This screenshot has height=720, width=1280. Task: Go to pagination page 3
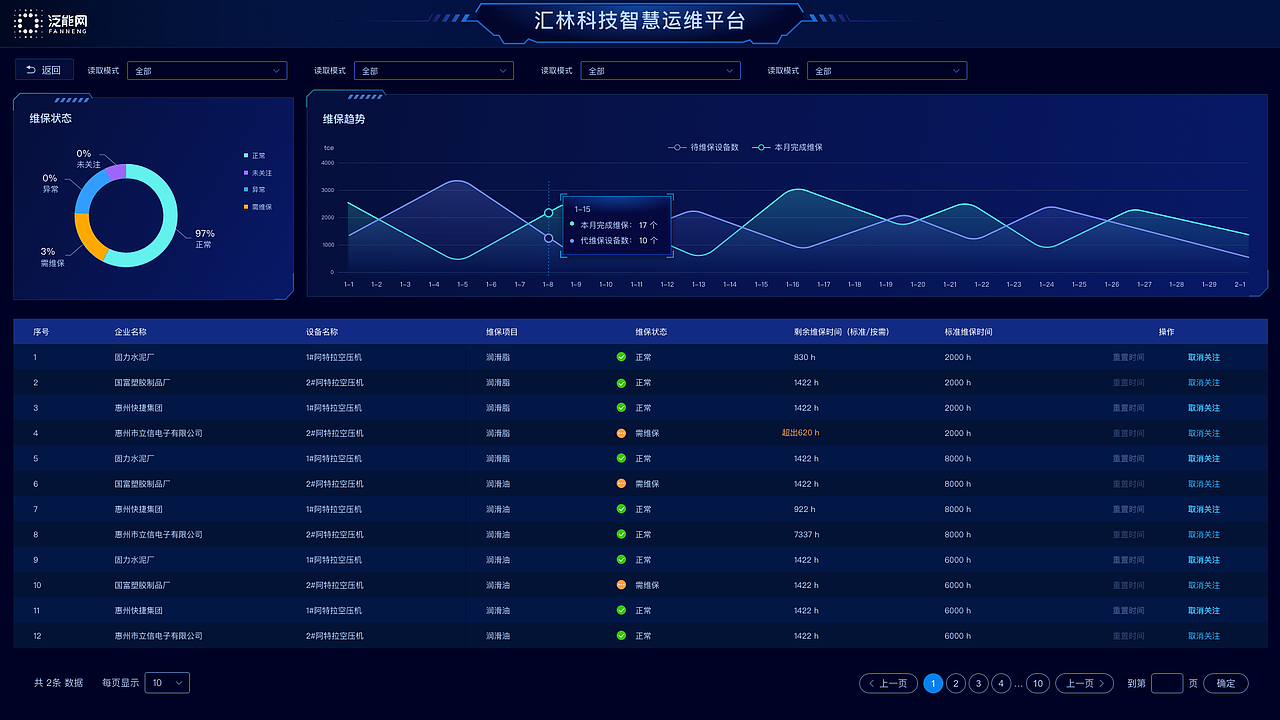979,684
